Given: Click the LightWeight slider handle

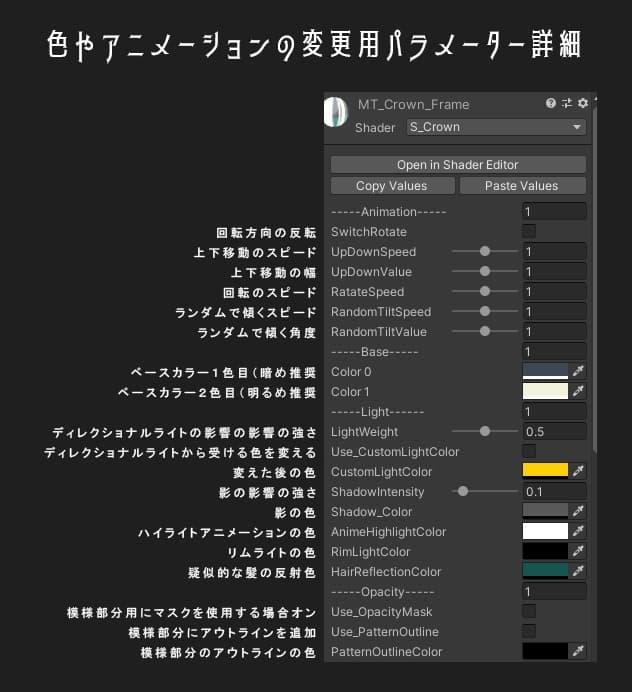Looking at the screenshot, I should coord(485,431).
